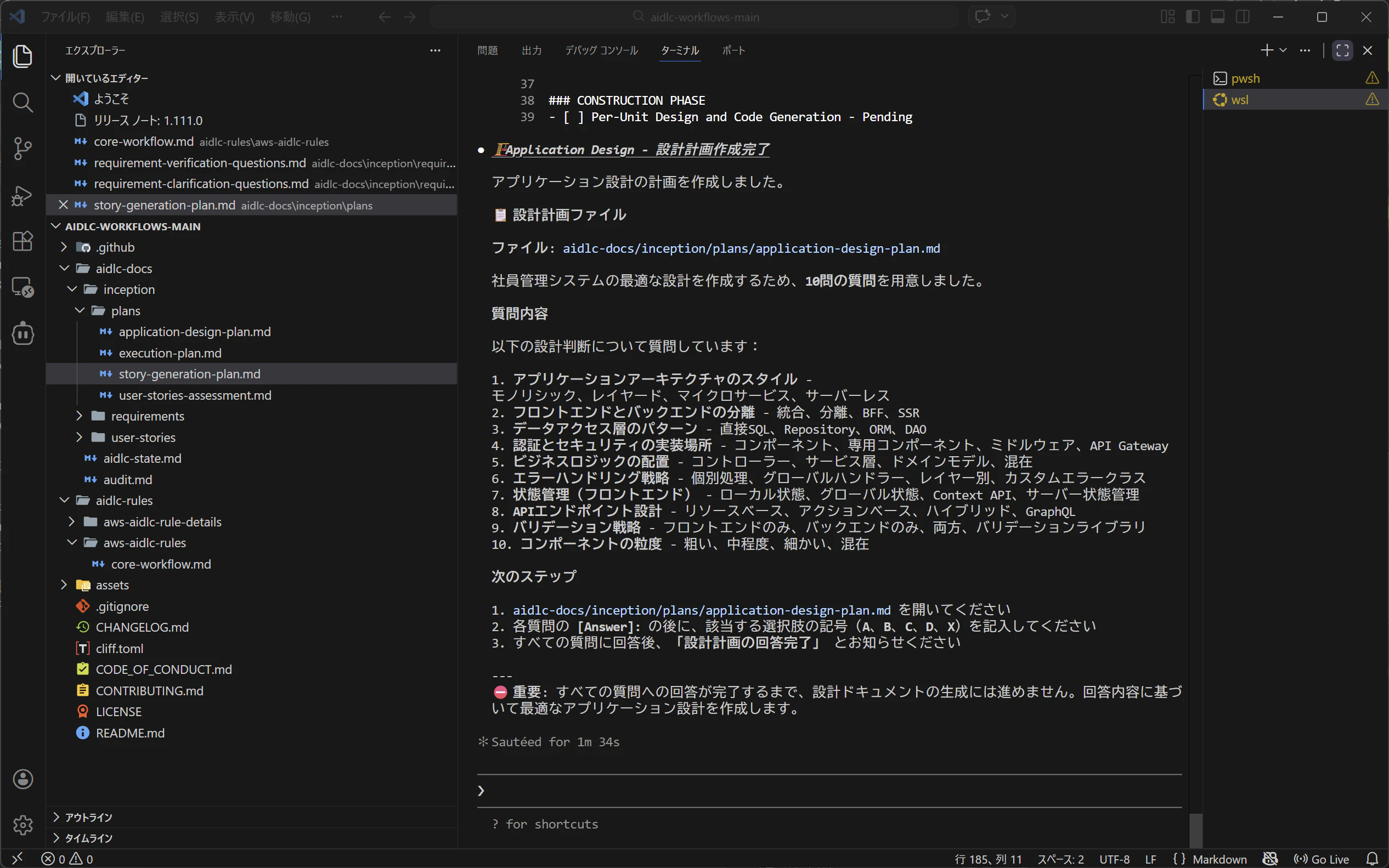
Task: Switch to the ポート panel tab
Action: coord(733,50)
